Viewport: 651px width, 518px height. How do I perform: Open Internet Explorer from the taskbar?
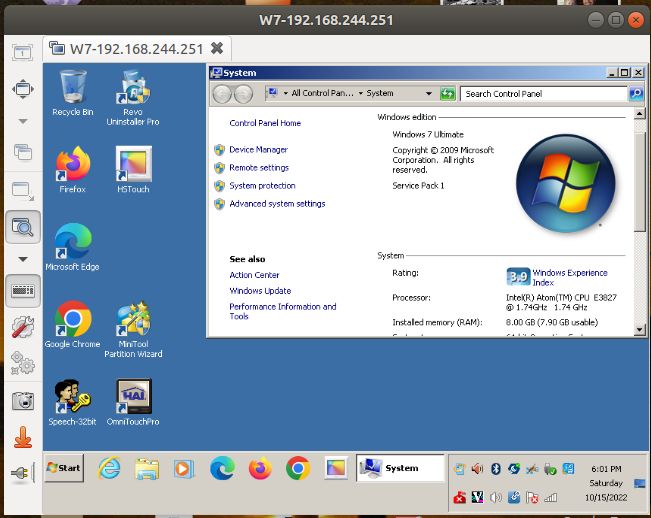pyautogui.click(x=109, y=469)
